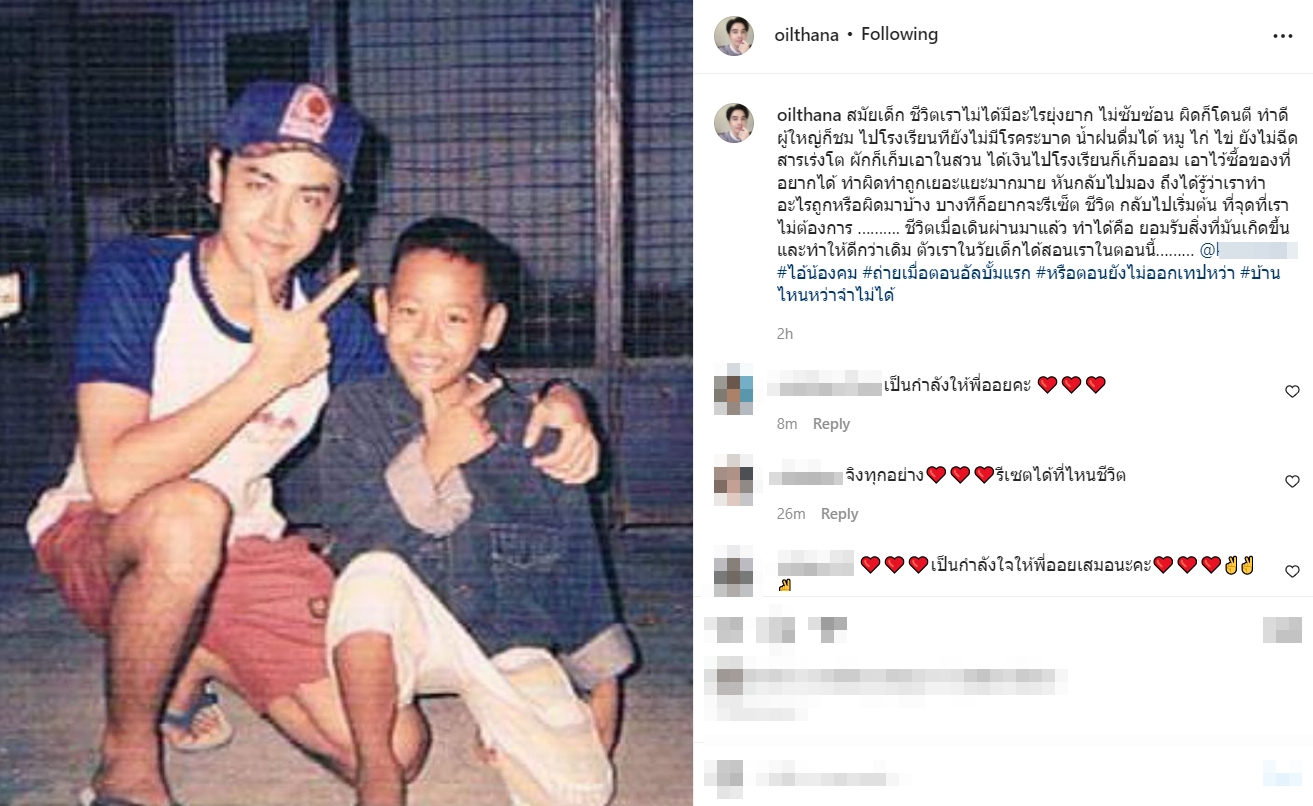The width and height of the screenshot is (1313, 806).
Task: Click the 2h post timestamp
Action: tap(784, 334)
